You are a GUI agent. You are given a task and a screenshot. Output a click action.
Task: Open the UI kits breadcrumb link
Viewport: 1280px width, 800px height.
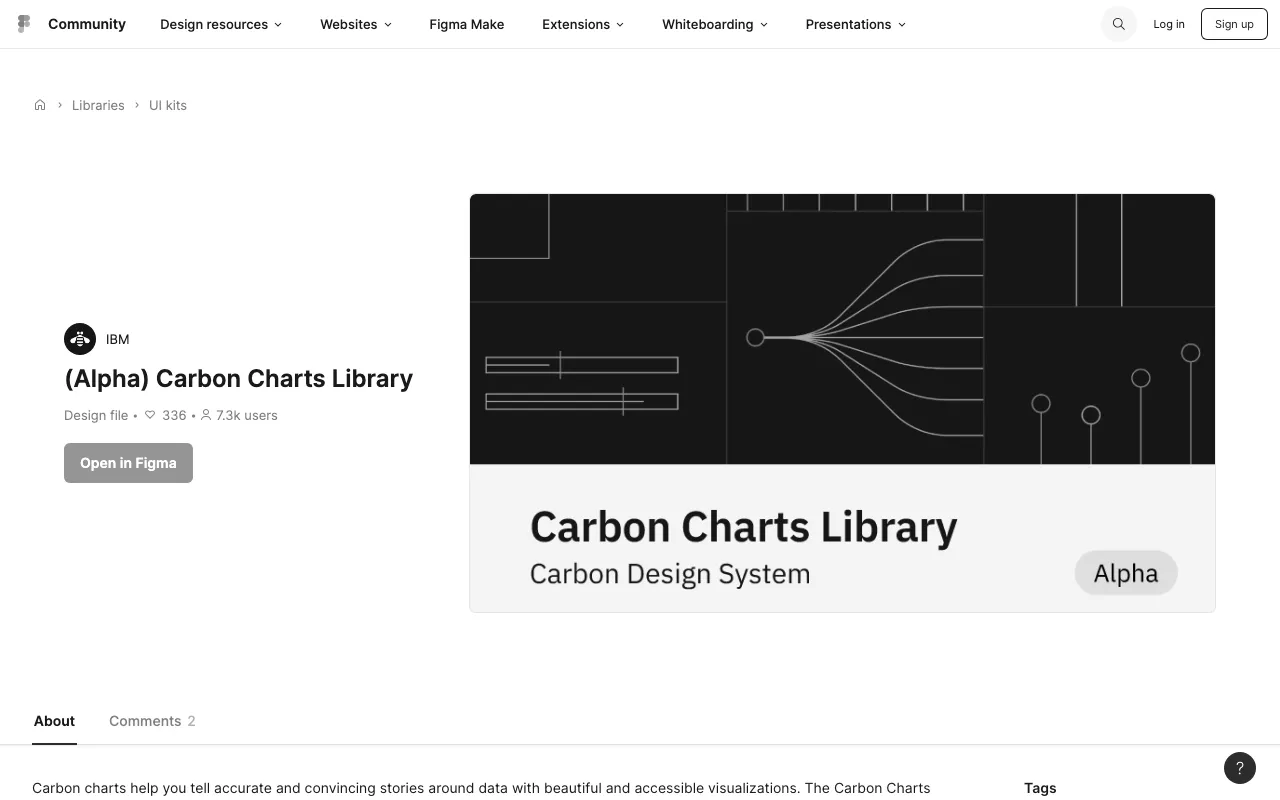click(x=168, y=105)
